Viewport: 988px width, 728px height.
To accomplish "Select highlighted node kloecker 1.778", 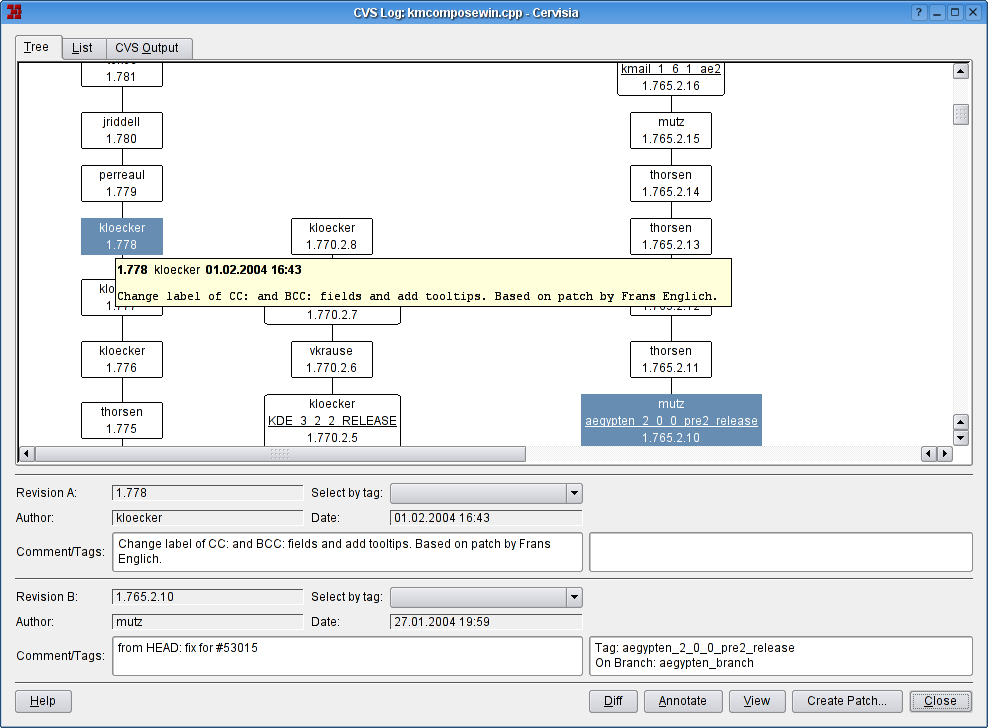I will [122, 236].
